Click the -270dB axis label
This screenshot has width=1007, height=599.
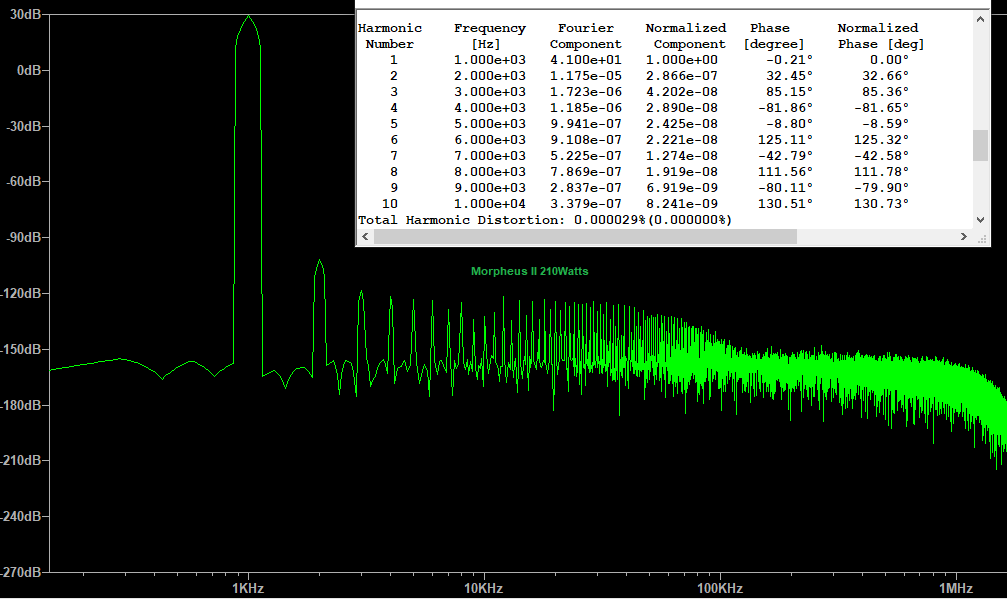[21, 572]
